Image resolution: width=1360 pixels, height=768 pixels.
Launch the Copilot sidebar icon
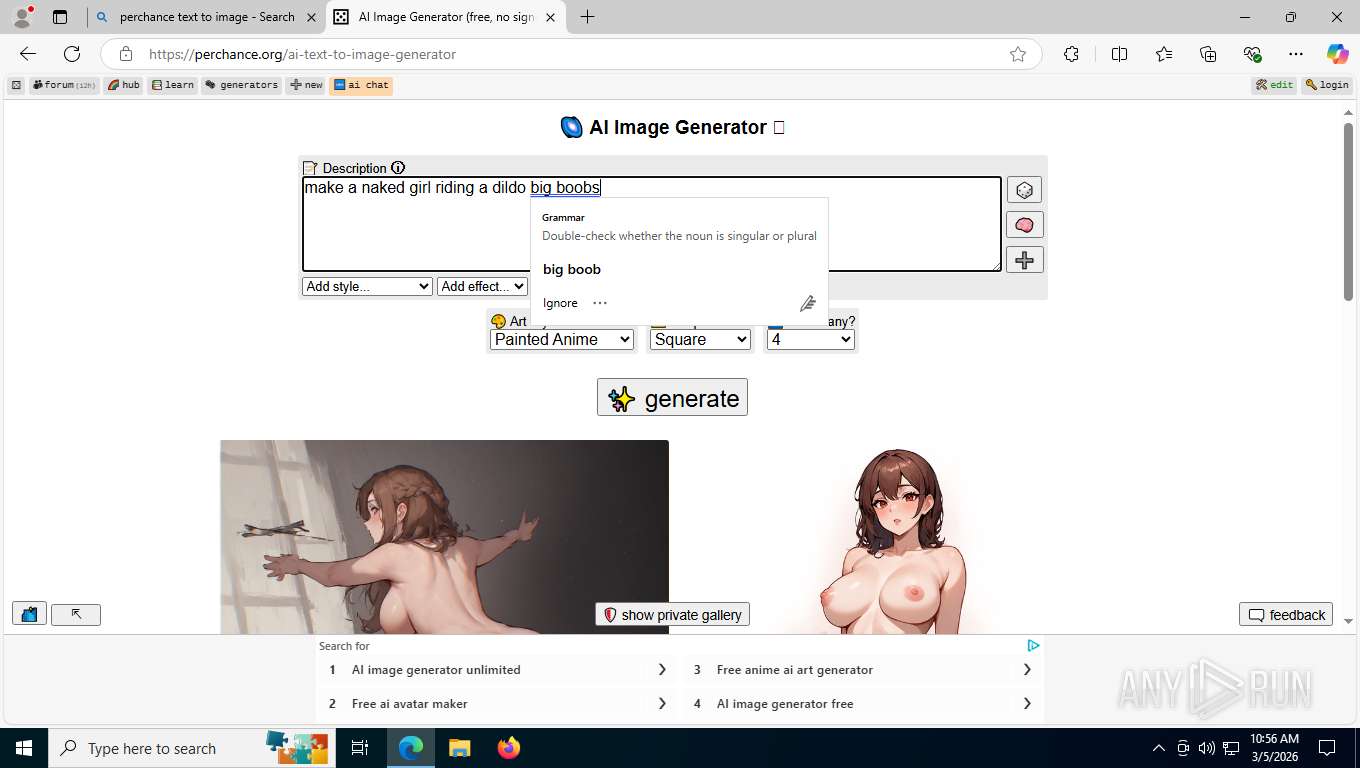pos(1338,54)
